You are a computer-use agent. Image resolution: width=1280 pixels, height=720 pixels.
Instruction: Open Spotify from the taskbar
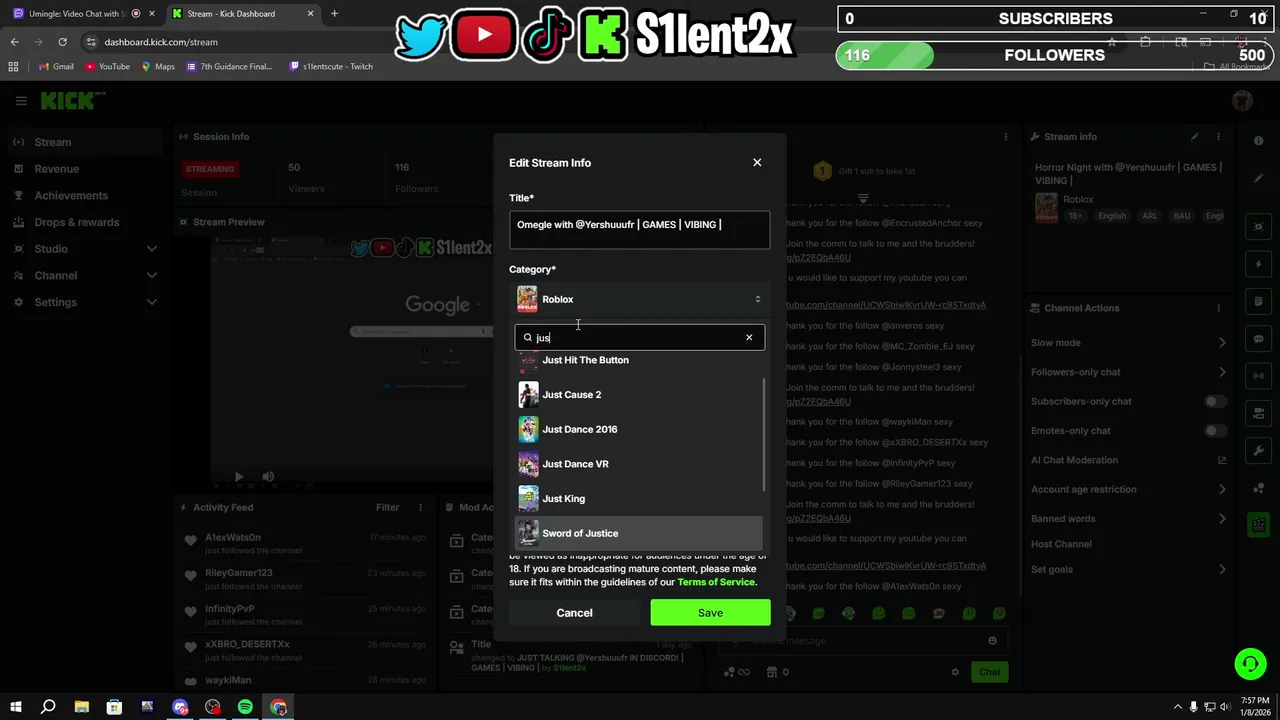tap(245, 707)
